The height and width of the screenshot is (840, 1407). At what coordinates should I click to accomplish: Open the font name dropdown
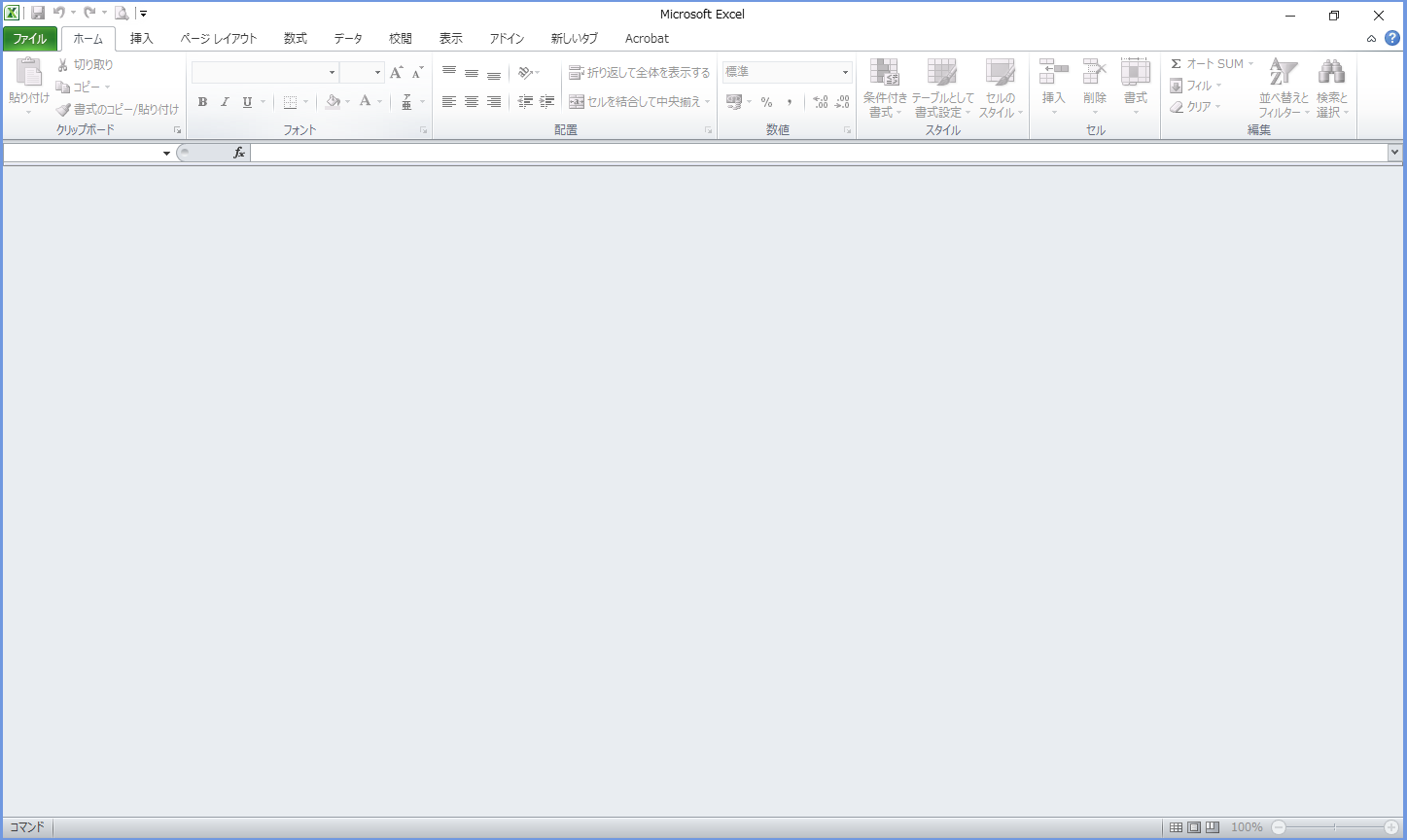click(x=332, y=73)
